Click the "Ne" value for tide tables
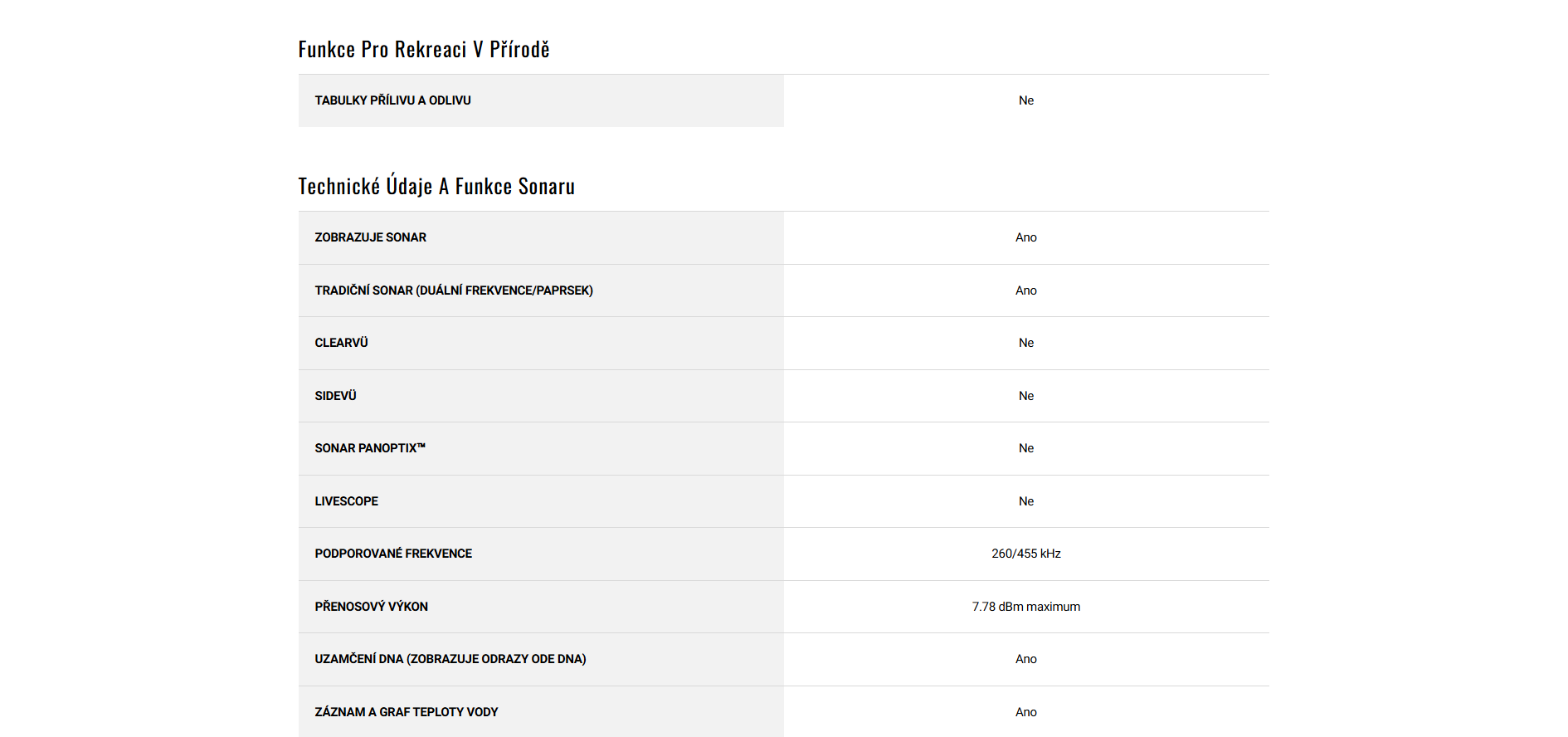The image size is (1568, 737). coord(1025,100)
